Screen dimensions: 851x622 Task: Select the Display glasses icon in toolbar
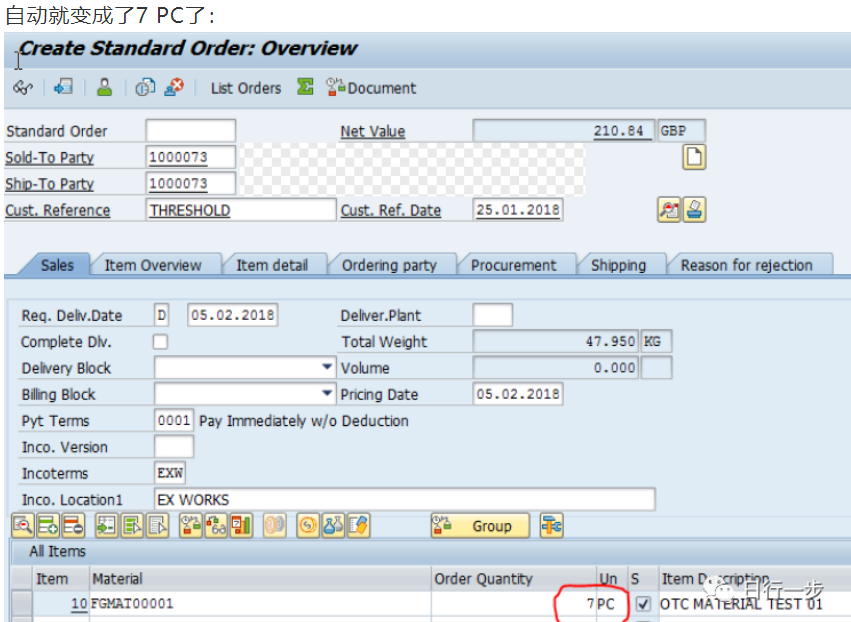click(23, 88)
